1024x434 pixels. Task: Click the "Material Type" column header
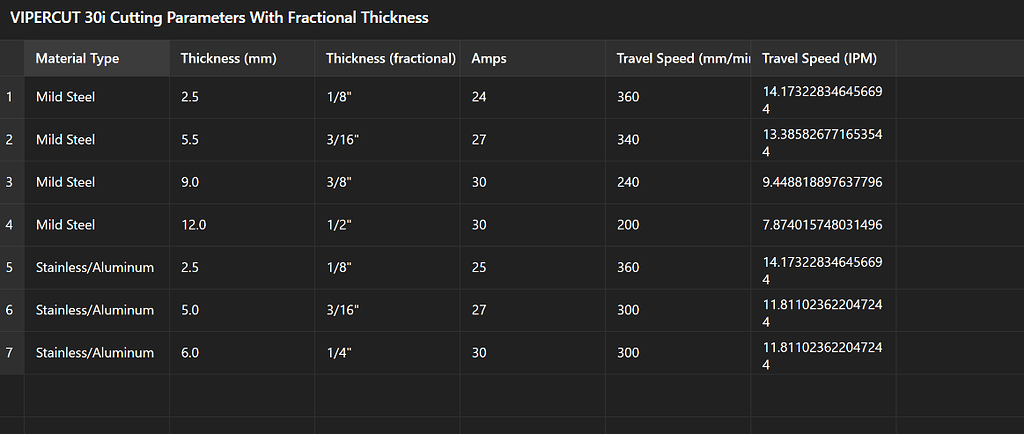point(77,59)
